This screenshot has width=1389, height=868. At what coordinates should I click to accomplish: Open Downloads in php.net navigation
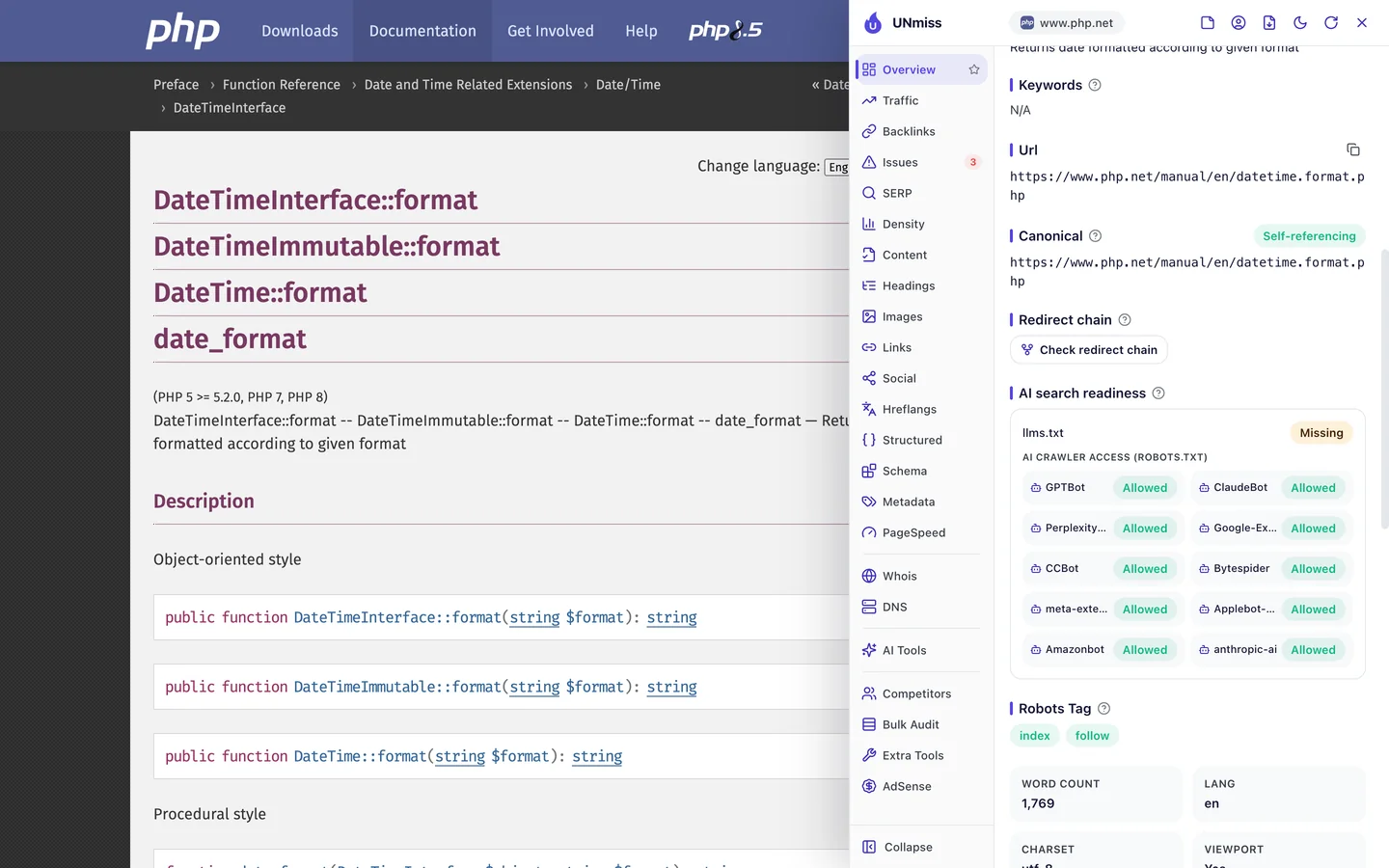[300, 31]
